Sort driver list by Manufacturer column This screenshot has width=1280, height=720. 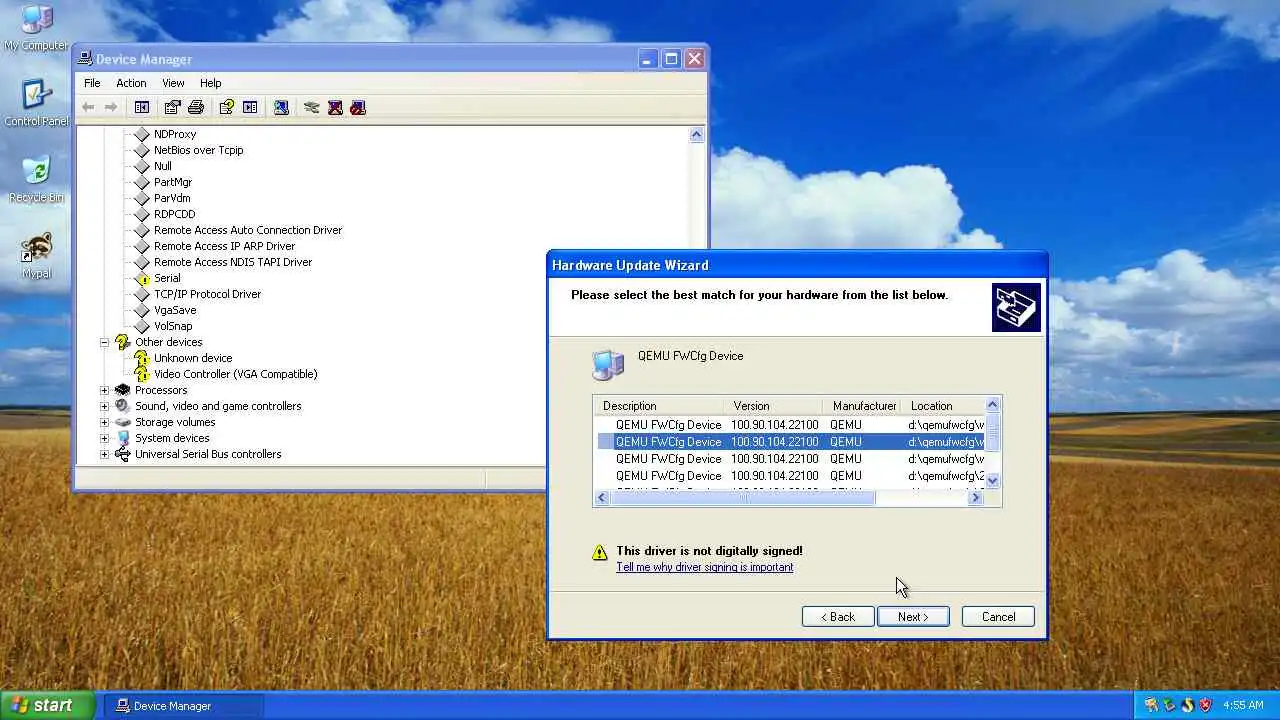pyautogui.click(x=862, y=406)
